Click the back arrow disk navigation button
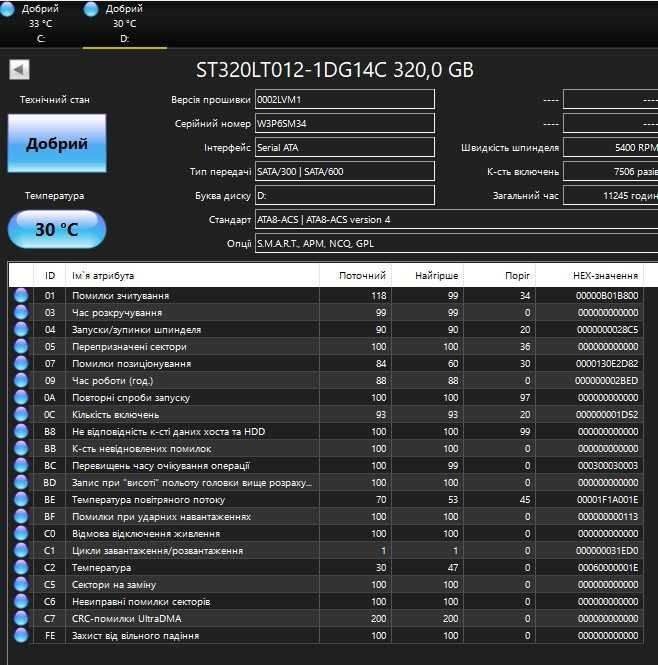 (19, 70)
